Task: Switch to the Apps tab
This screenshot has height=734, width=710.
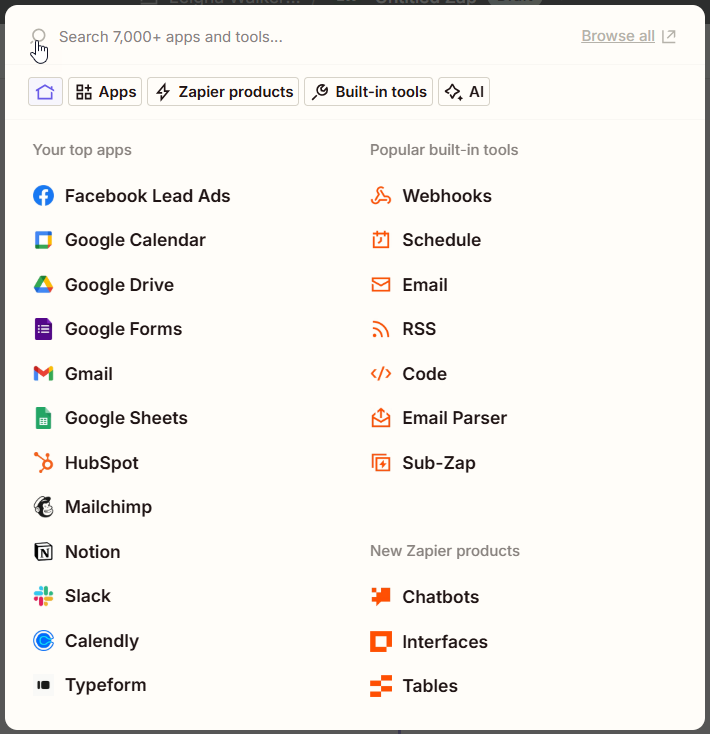Action: pos(105,92)
